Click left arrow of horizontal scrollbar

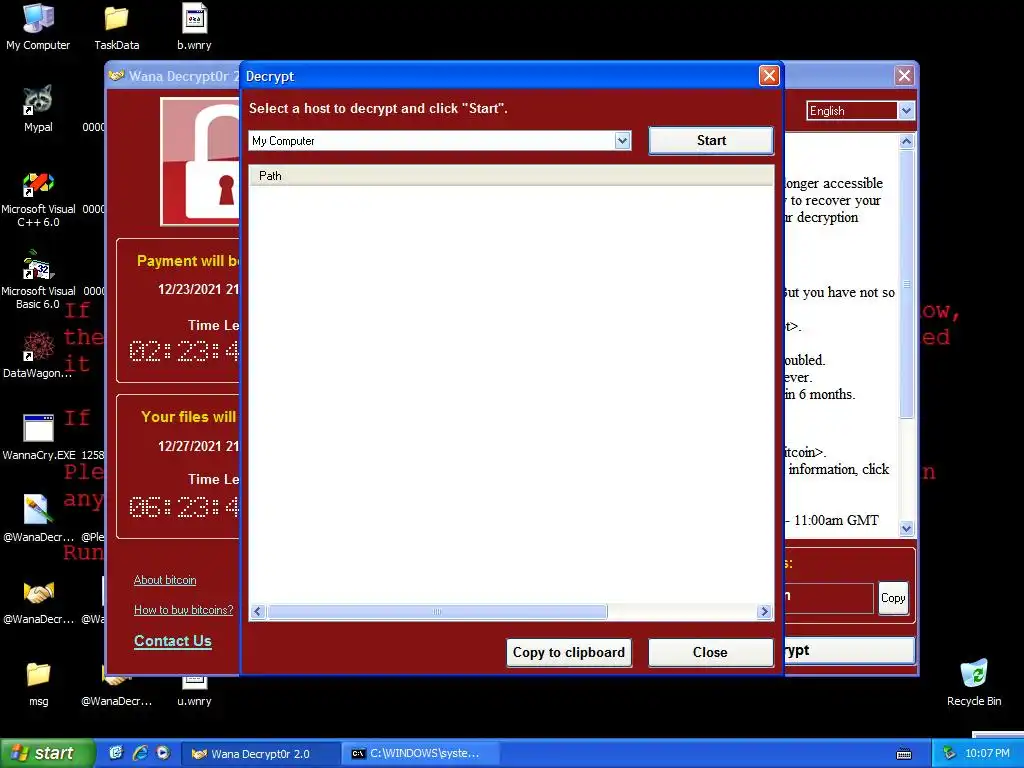(x=257, y=611)
